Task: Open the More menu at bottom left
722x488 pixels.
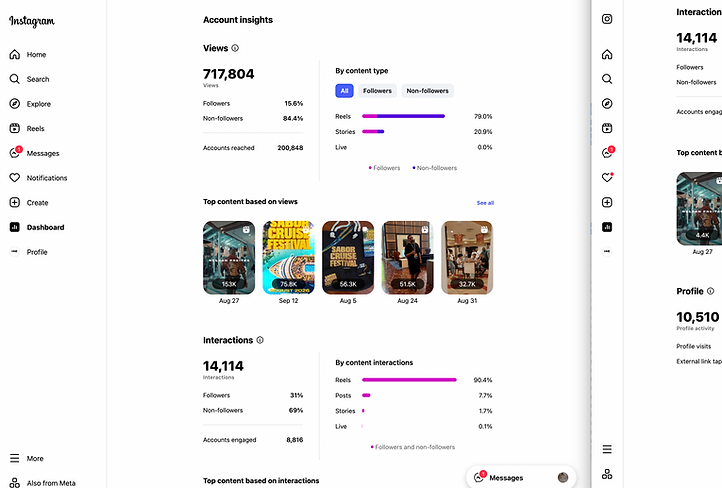Action: click(15, 458)
